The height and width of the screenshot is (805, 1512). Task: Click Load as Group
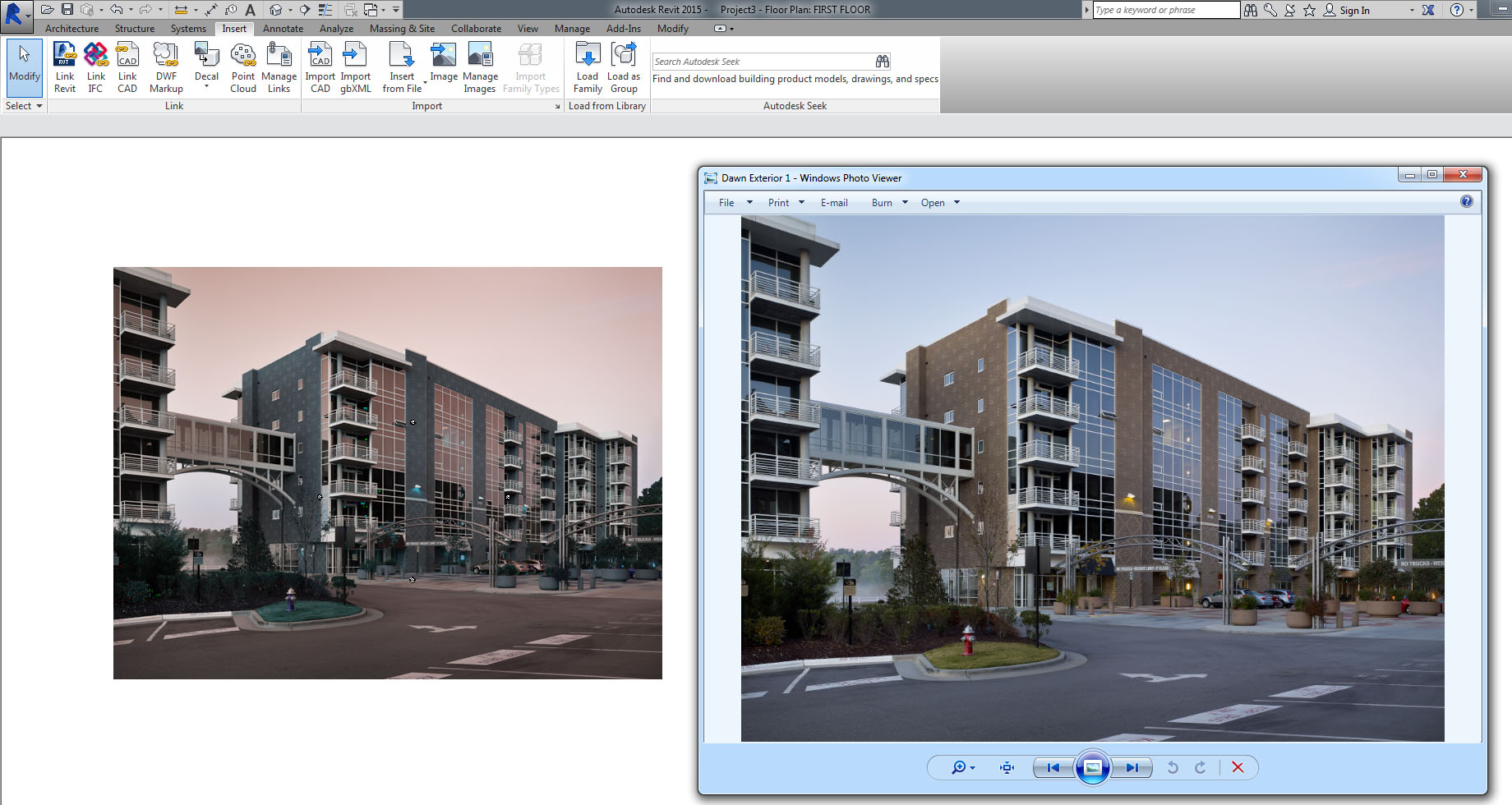pos(624,67)
